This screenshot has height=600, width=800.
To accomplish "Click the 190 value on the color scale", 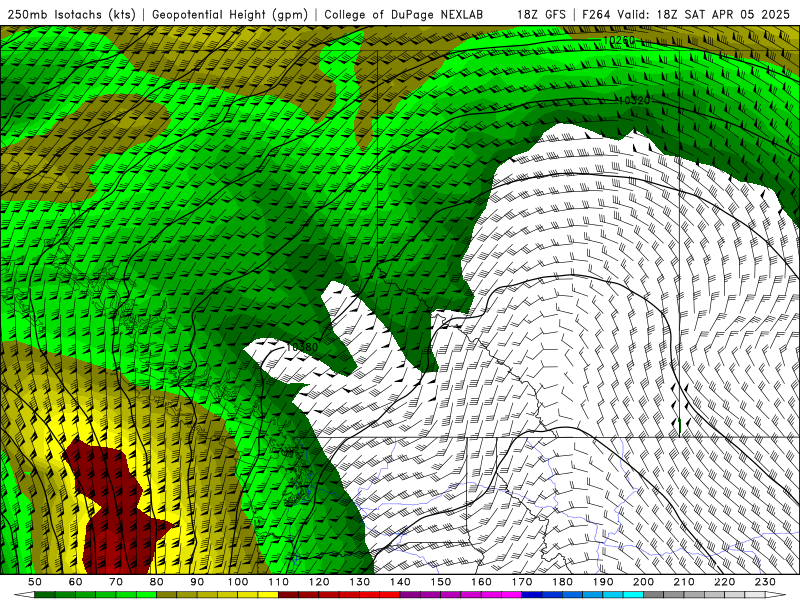I will 603,582.
